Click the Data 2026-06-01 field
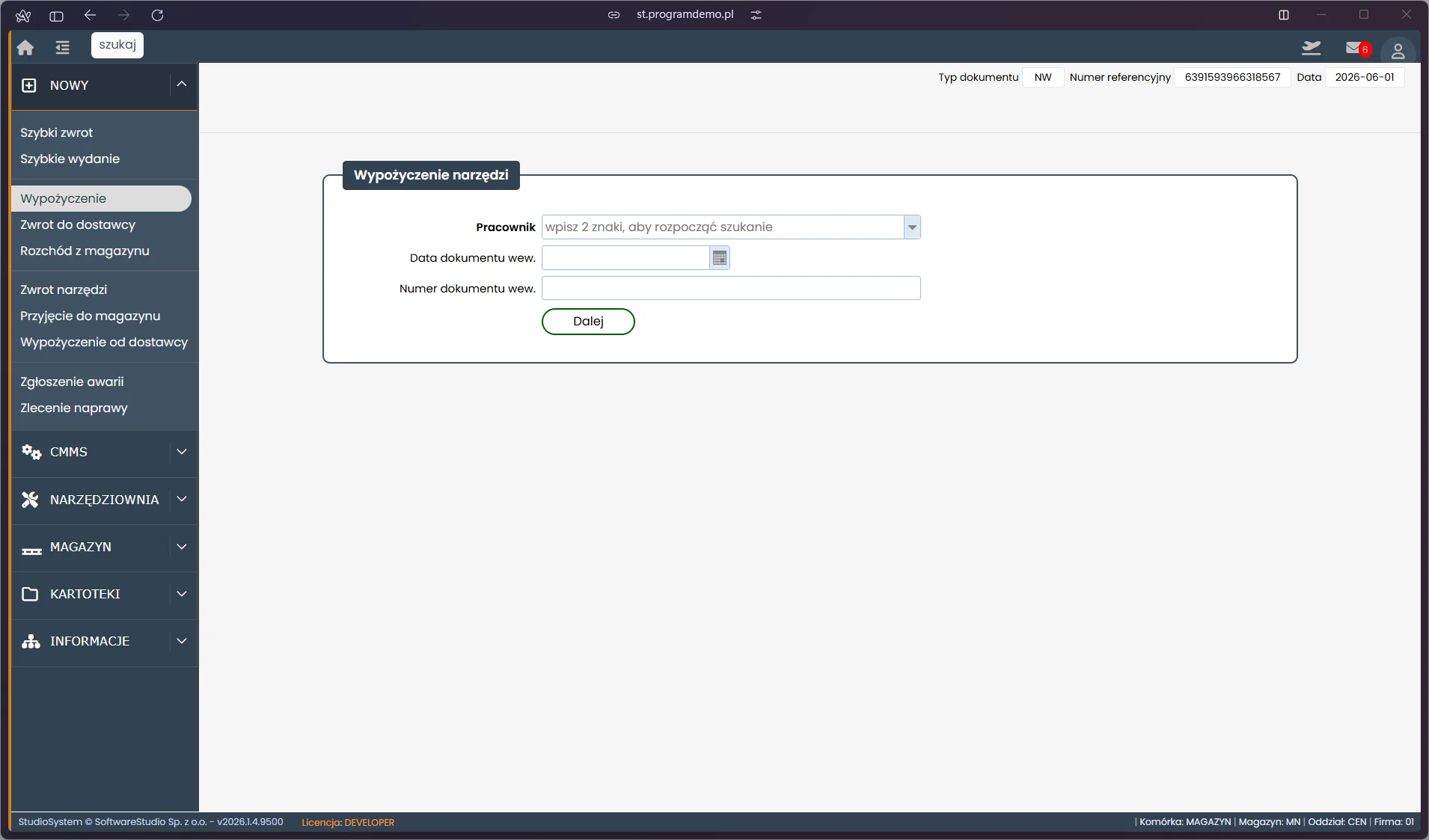The image size is (1429, 840). point(1365,77)
